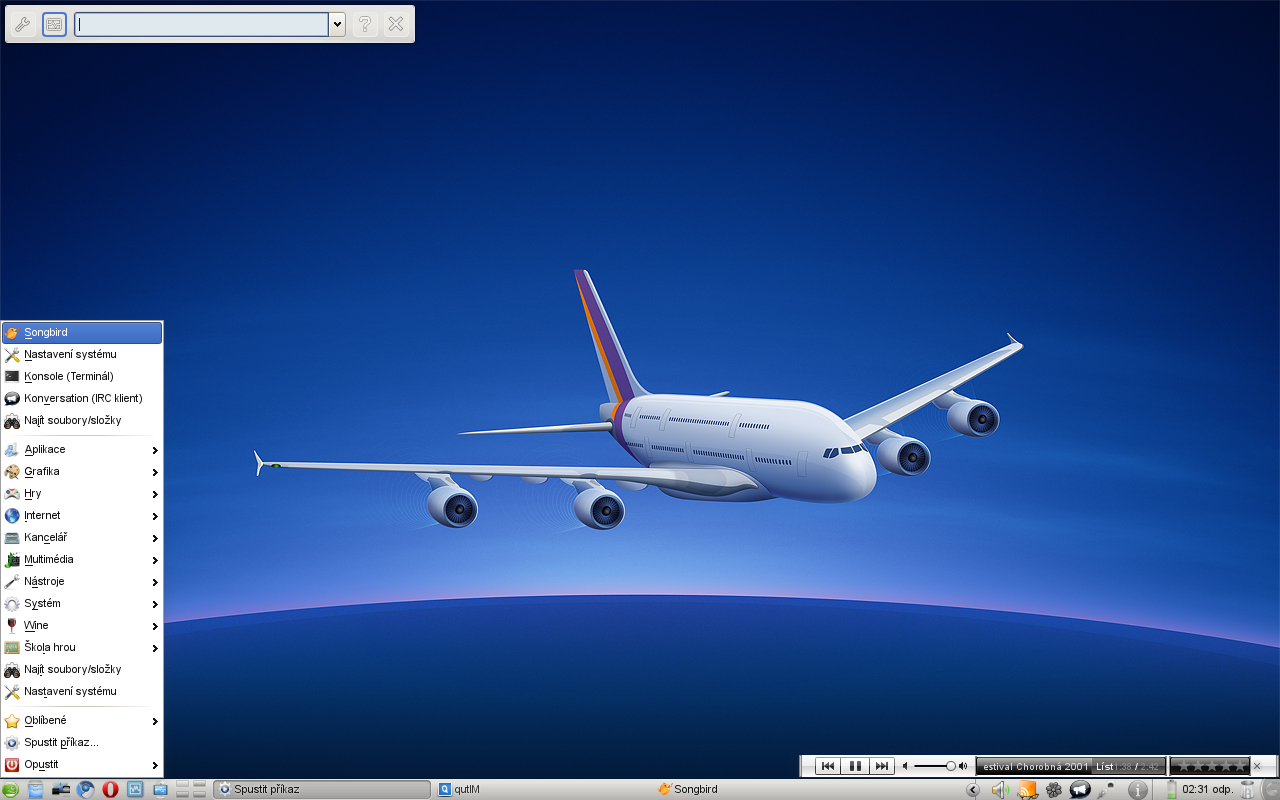Expand the Nástroje submenu
1280x800 pixels.
(82, 581)
